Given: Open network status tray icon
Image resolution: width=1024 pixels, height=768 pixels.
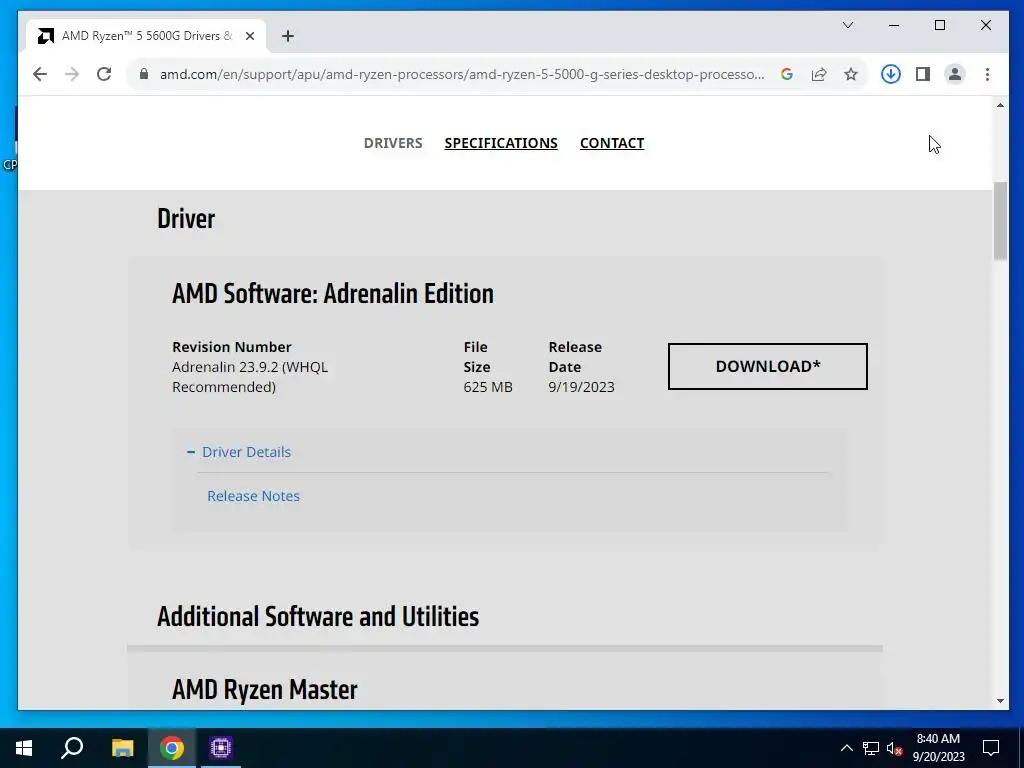Looking at the screenshot, I should tap(871, 748).
